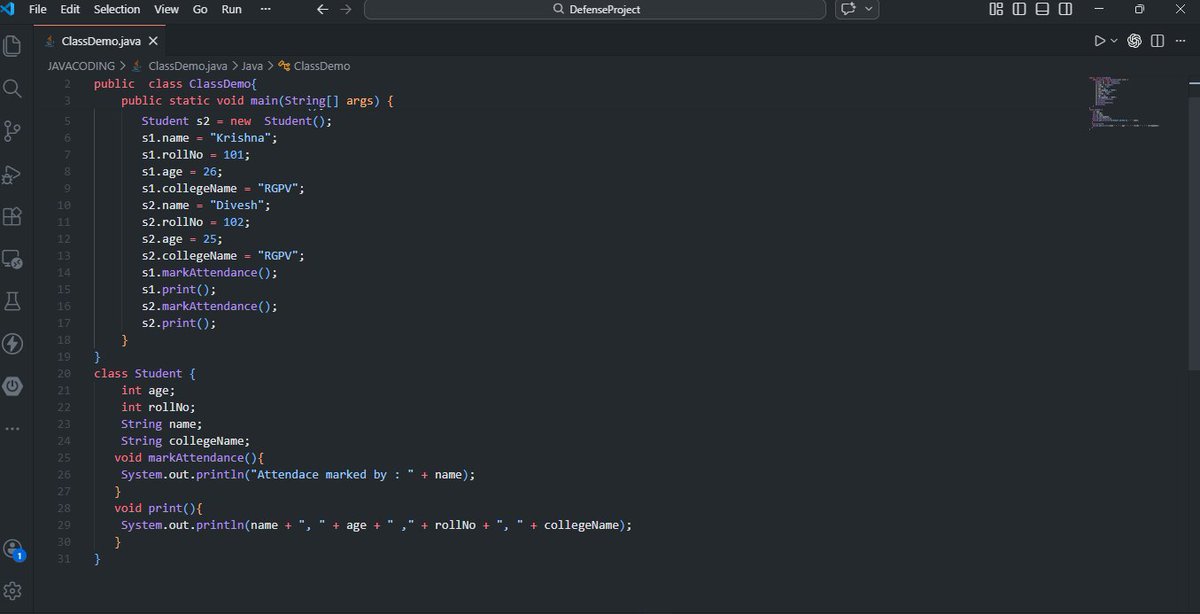Open the Copilot chat icon in title bar

[849, 9]
